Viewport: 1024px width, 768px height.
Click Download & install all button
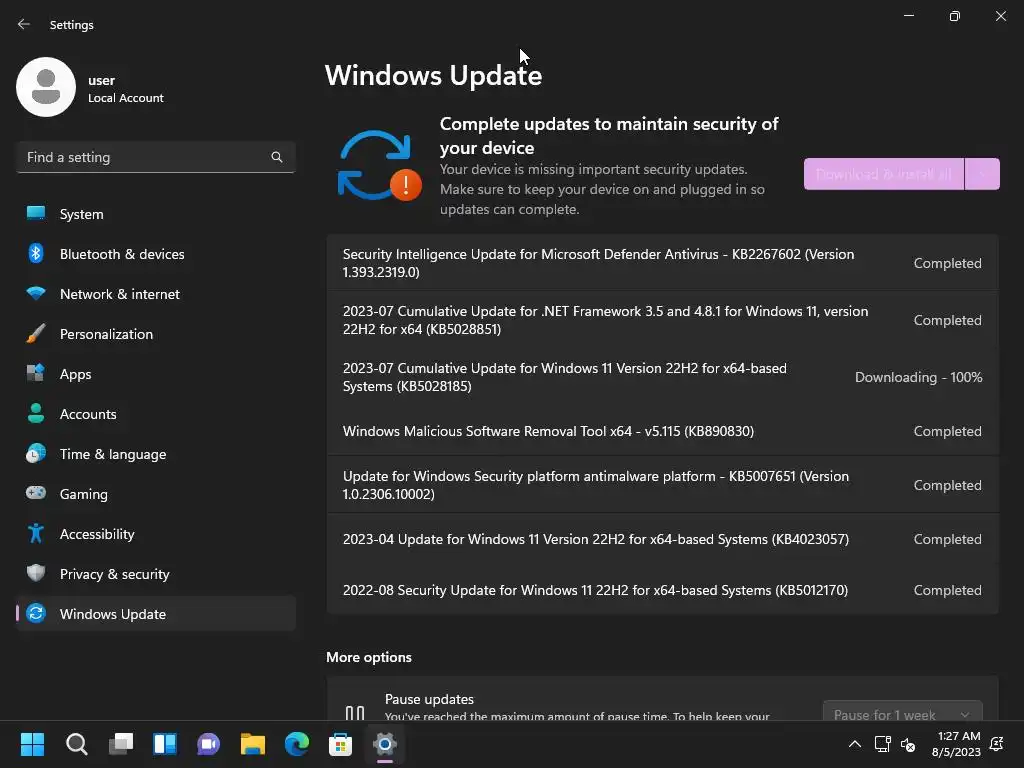pos(884,174)
